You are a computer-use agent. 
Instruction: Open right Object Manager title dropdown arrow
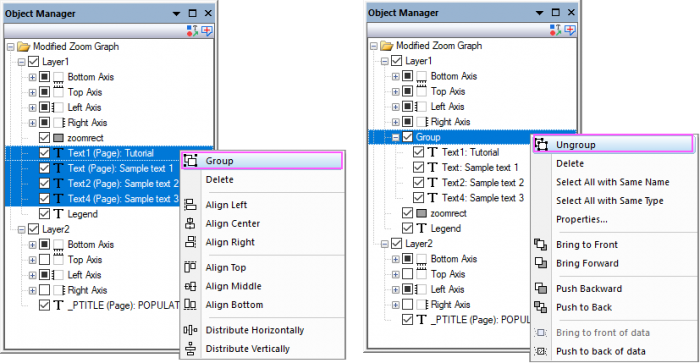[539, 13]
